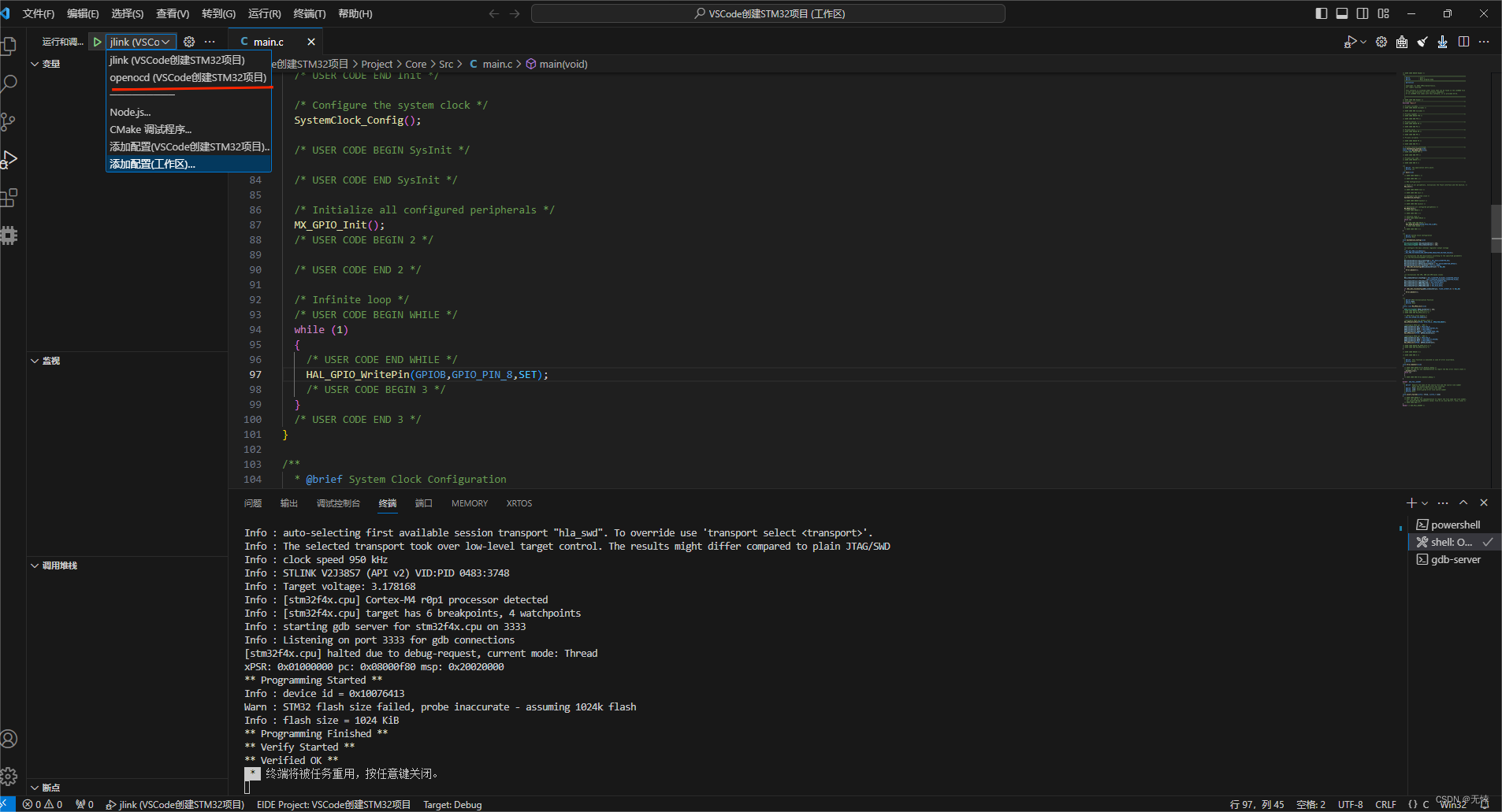The width and height of the screenshot is (1502, 812).
Task: Go forward with the navigation right arrow
Action: pyautogui.click(x=515, y=13)
